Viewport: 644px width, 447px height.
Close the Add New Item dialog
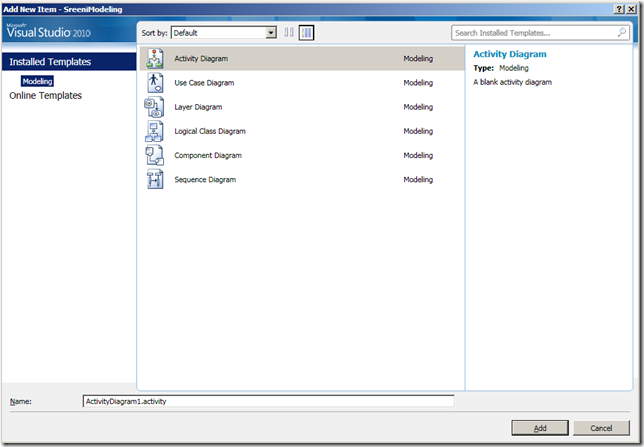click(631, 9)
